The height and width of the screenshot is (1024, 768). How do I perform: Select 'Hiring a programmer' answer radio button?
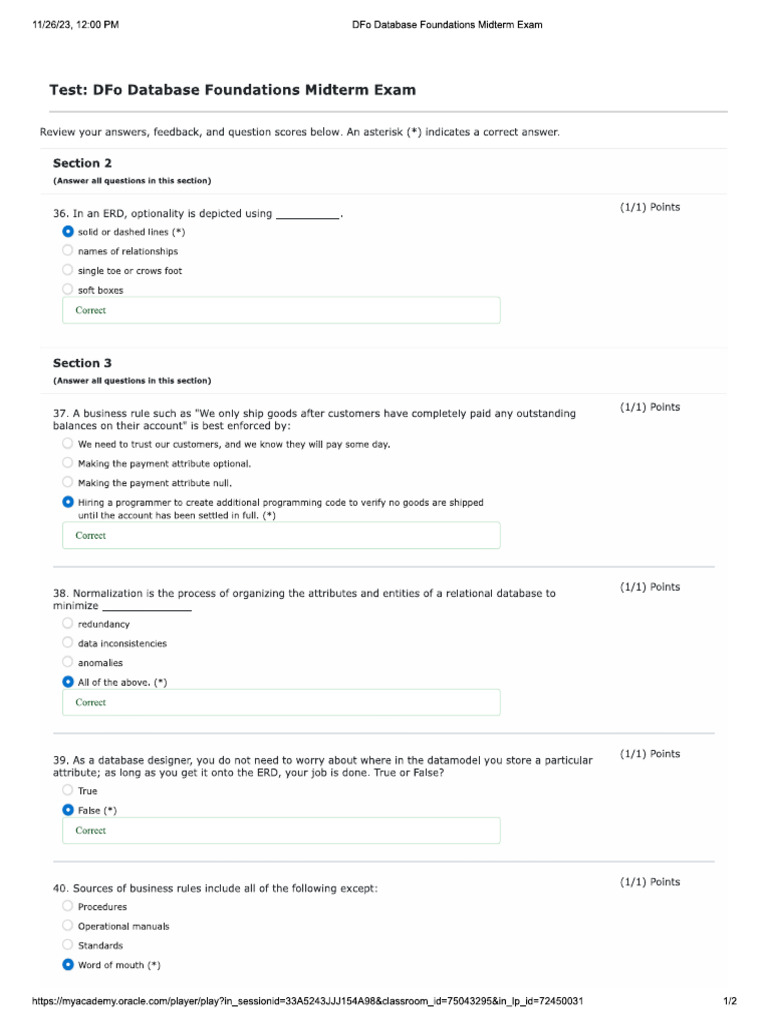(x=68, y=502)
